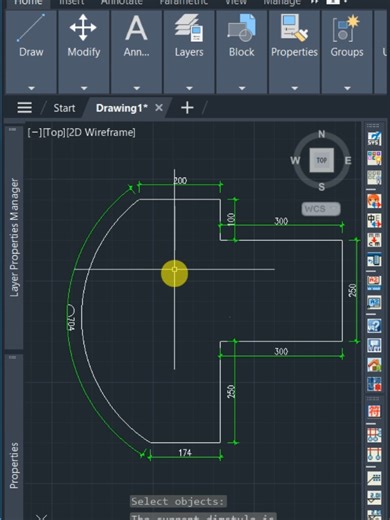Click the blue building panel toolbar icon

click(374, 260)
